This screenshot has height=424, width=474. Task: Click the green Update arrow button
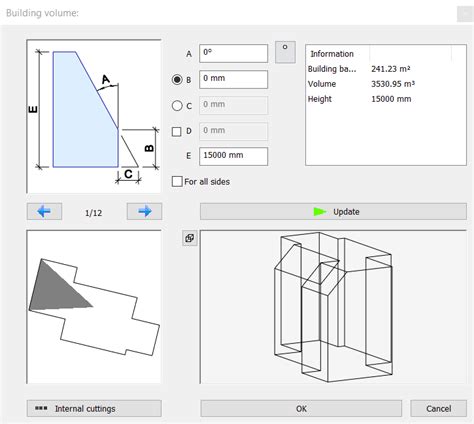[333, 212]
